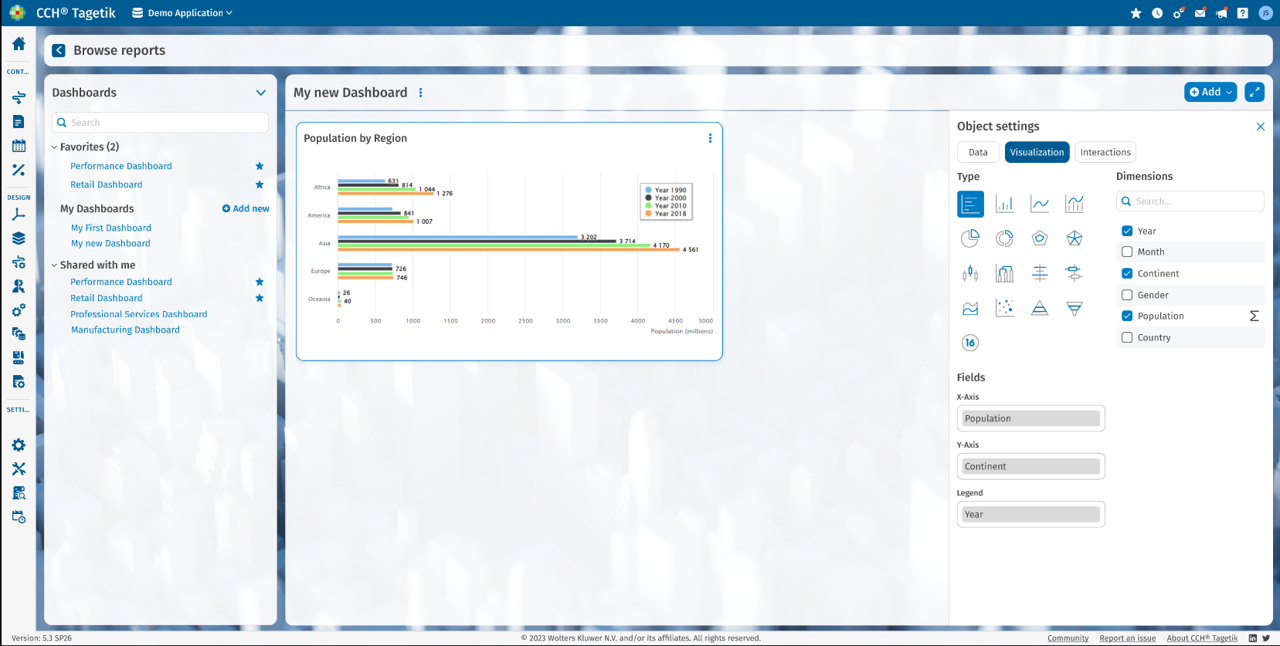Viewport: 1280px width, 646px height.
Task: Open the Demo Application dropdown
Action: pyautogui.click(x=183, y=13)
